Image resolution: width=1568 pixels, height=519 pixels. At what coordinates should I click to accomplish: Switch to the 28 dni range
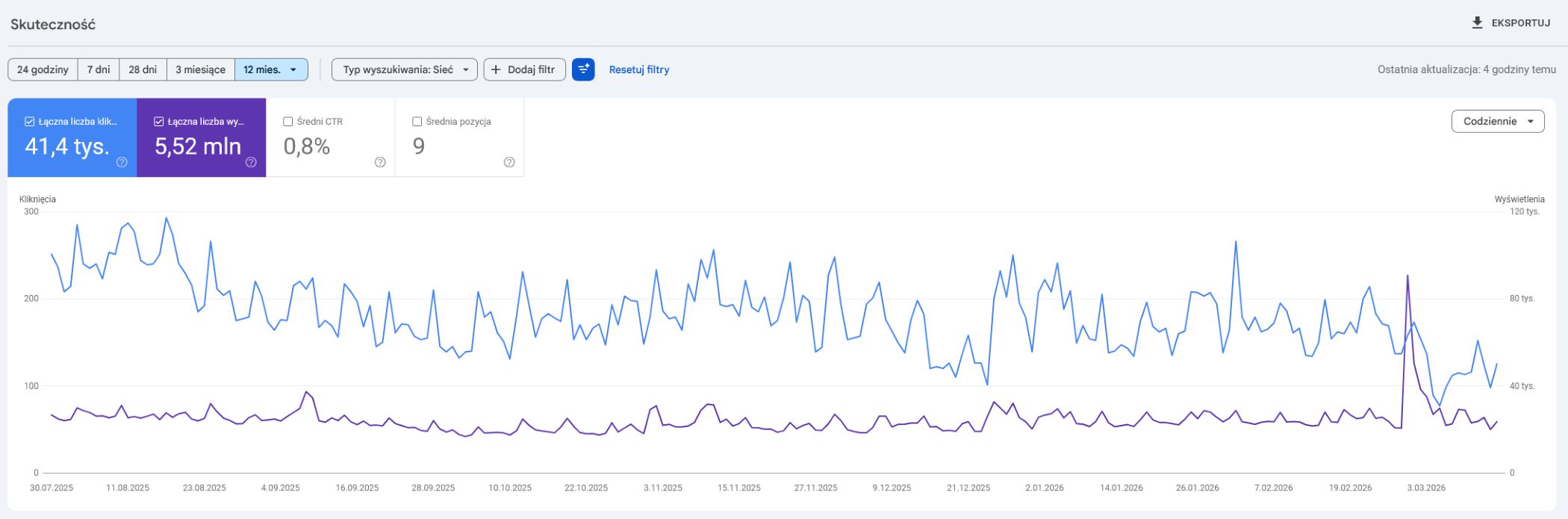tap(143, 69)
